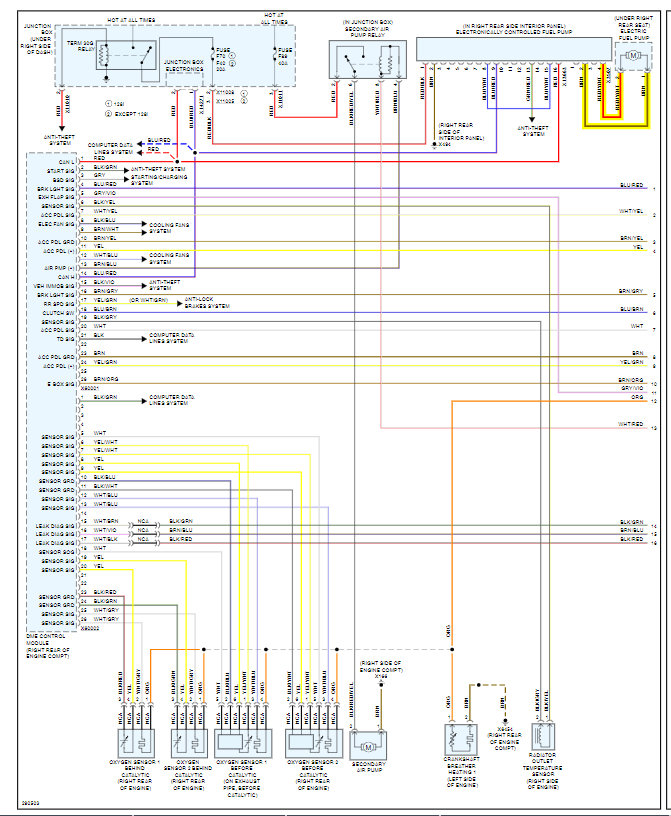
Task: Click the 'CAN L' pin label
Action: tap(66, 162)
